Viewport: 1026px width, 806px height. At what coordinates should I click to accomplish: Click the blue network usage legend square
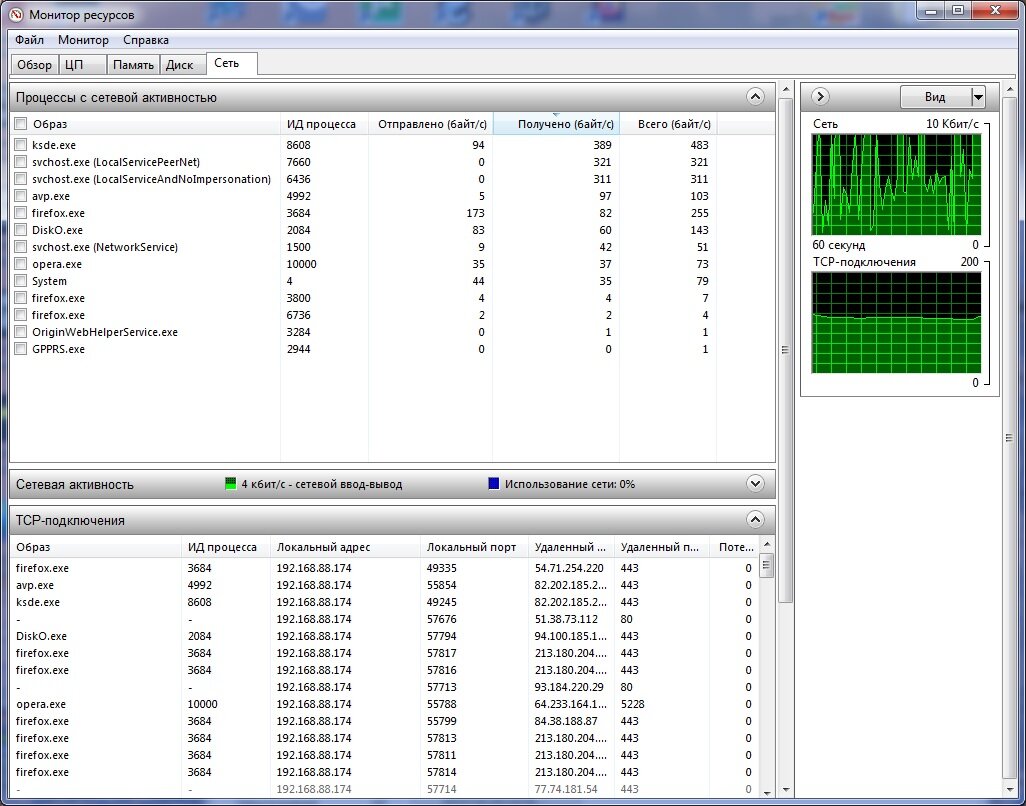494,484
